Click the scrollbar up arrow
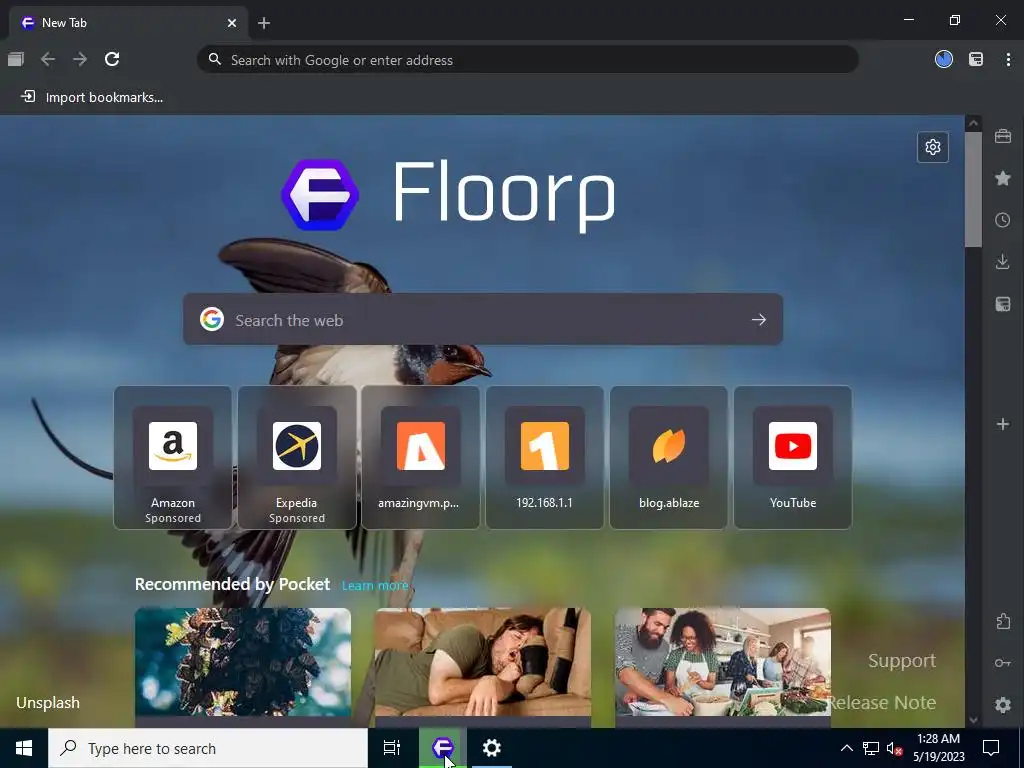The image size is (1024, 768). point(973,123)
